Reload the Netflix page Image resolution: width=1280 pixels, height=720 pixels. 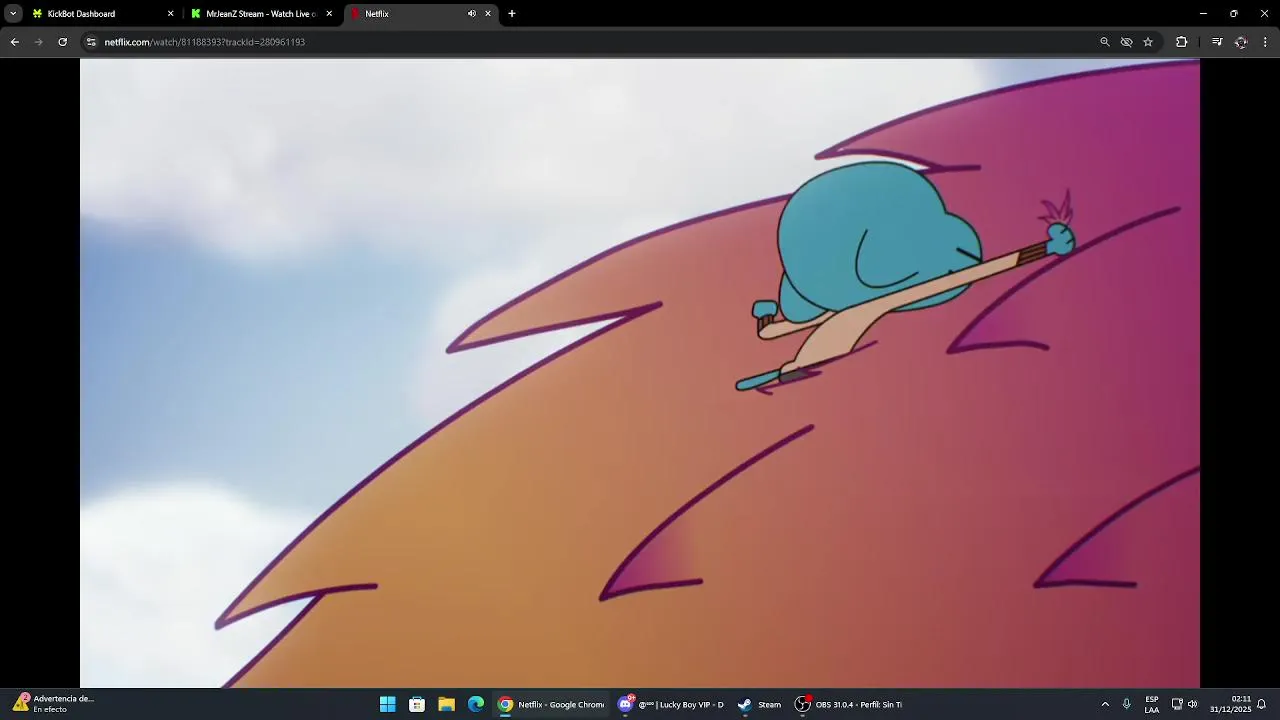click(x=63, y=42)
